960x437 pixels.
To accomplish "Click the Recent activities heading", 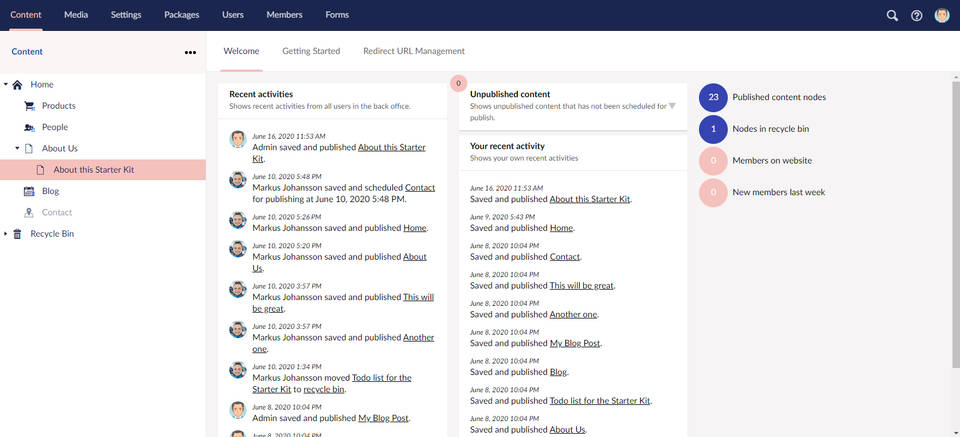I will click(x=261, y=94).
